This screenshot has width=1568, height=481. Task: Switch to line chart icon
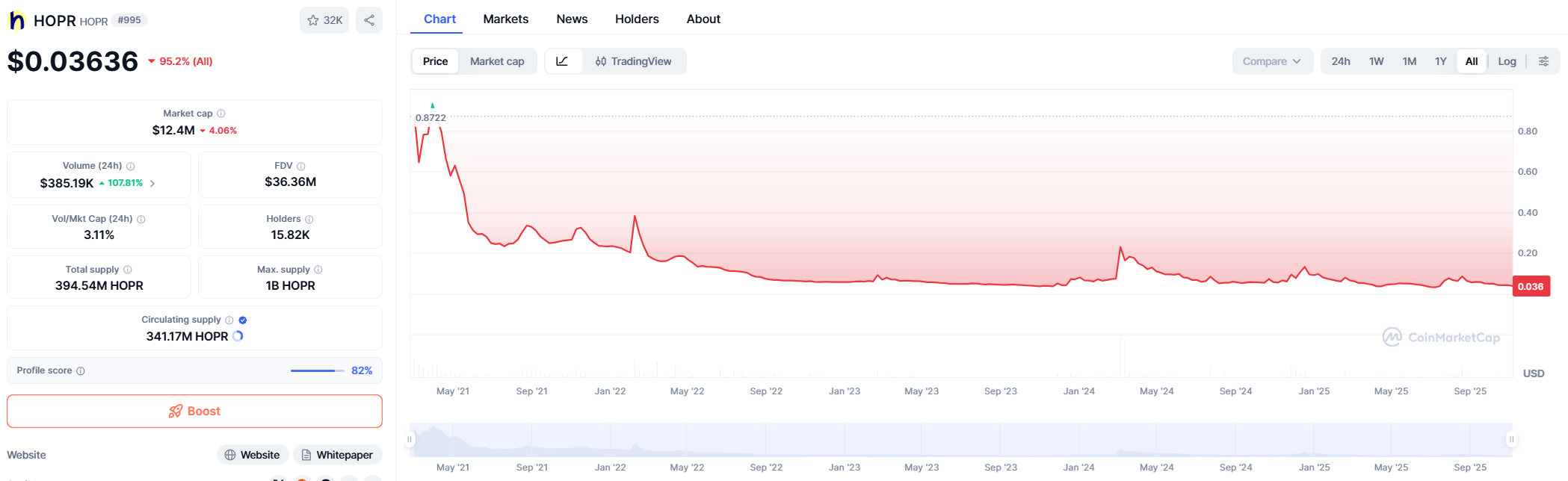(x=563, y=61)
